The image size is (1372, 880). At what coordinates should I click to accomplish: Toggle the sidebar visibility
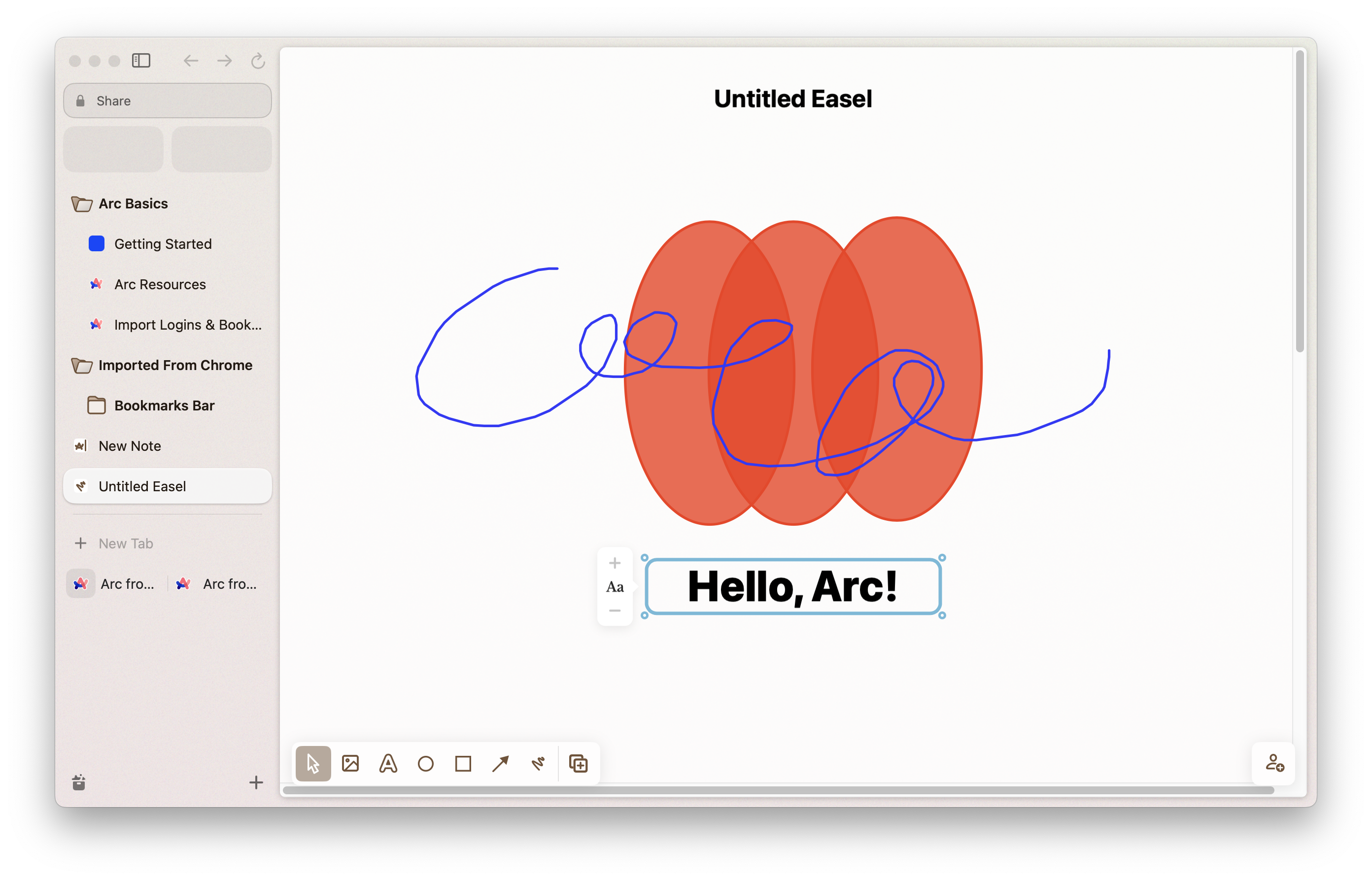[x=141, y=61]
